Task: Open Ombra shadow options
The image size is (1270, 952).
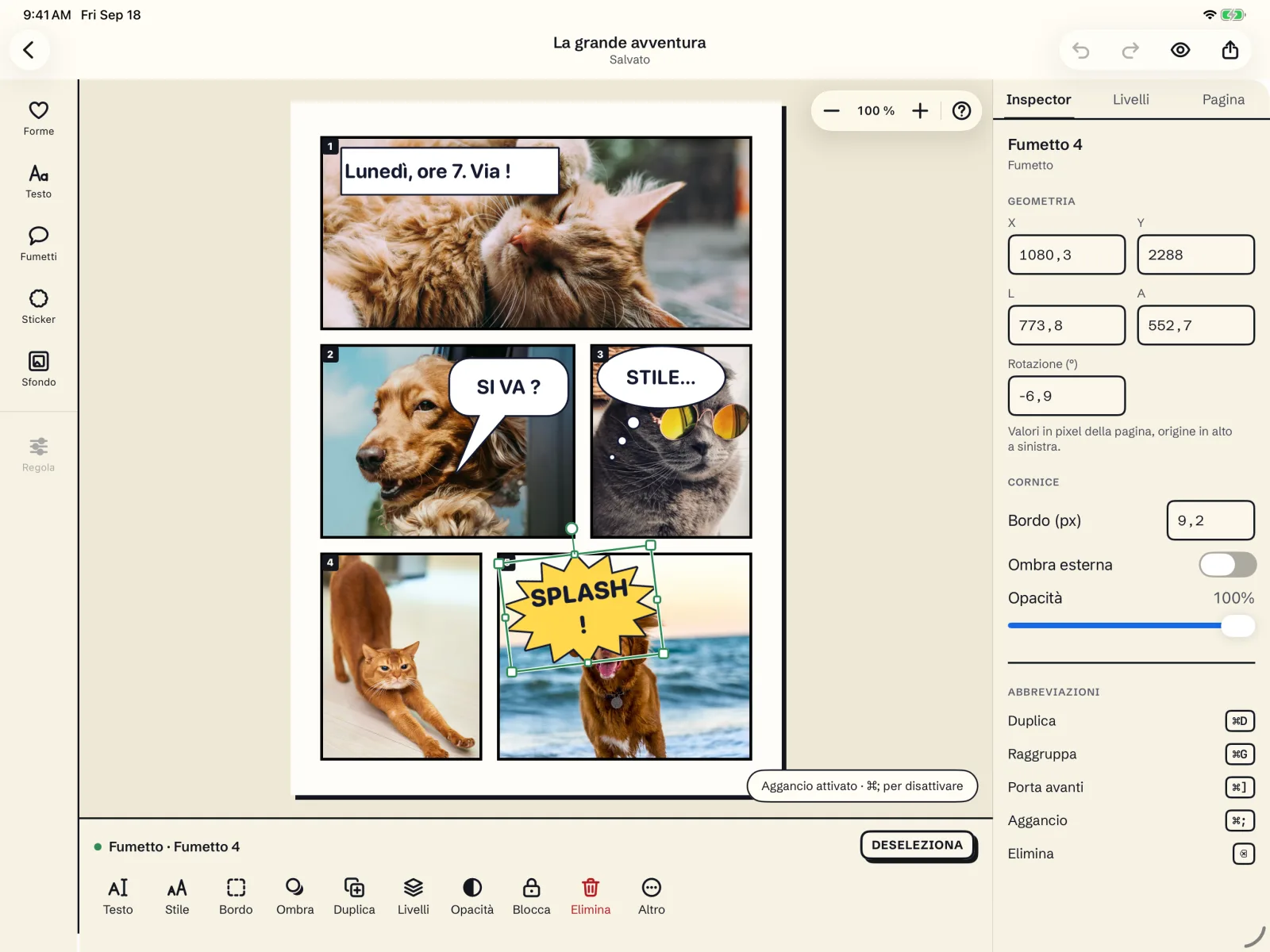Action: (x=294, y=896)
